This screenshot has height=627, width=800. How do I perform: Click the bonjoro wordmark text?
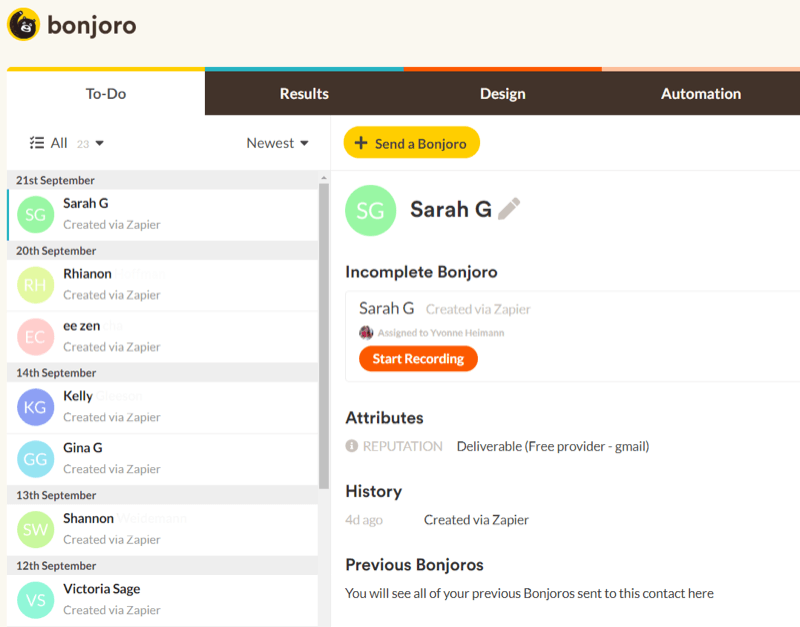point(92,26)
